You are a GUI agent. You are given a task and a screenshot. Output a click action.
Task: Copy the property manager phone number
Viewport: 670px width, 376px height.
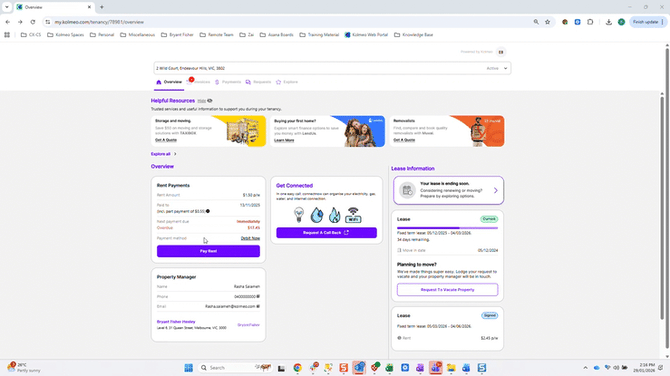(258, 297)
